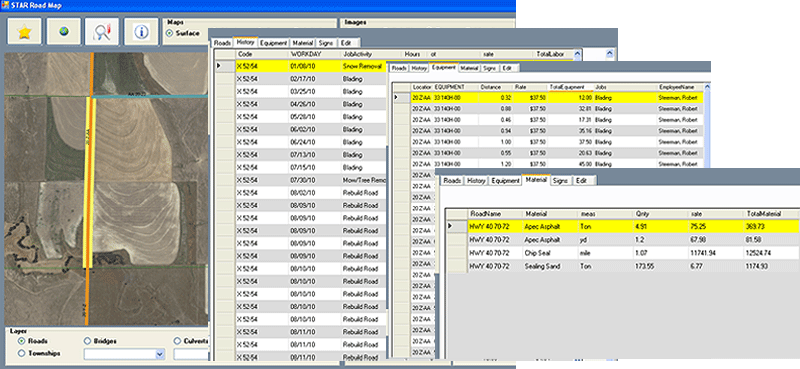Select the 03/25/10 workday cell
This screenshot has height=369, width=800.
click(315, 92)
